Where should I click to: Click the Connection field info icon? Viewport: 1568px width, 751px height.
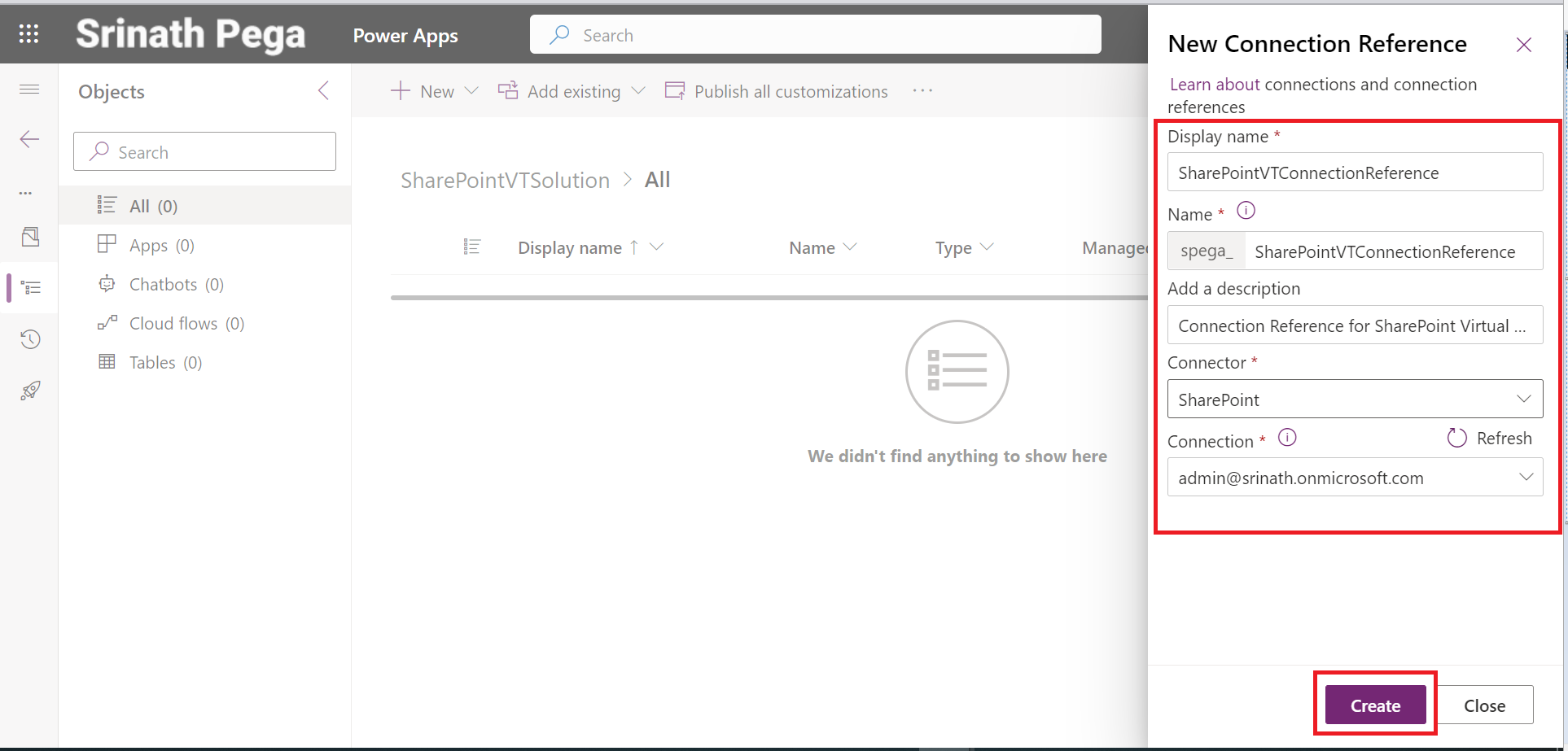pyautogui.click(x=1286, y=438)
